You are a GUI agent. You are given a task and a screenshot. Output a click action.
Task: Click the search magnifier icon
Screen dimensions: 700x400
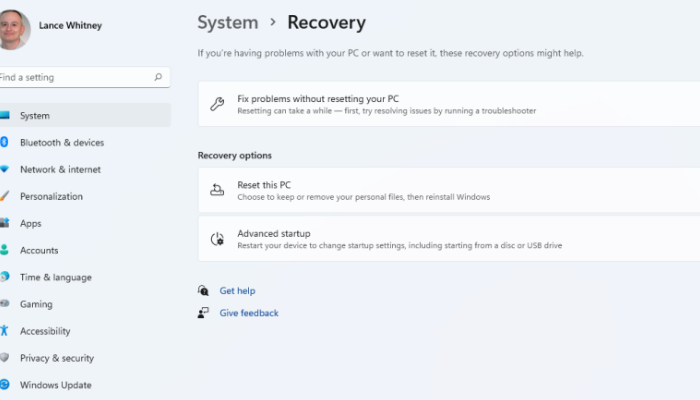(158, 77)
